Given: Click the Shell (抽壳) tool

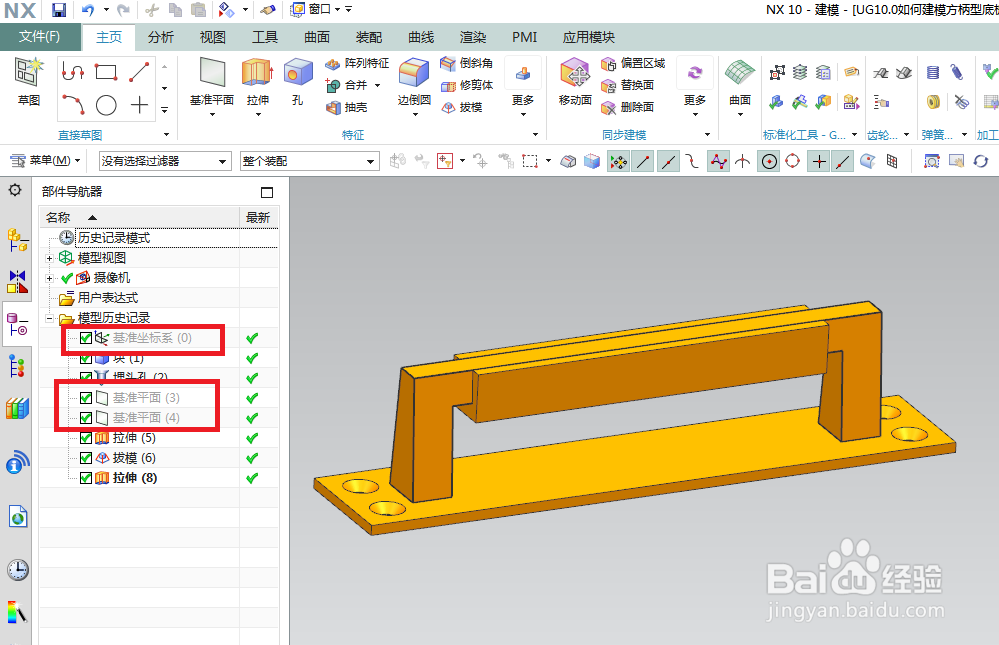Looking at the screenshot, I should click(347, 107).
